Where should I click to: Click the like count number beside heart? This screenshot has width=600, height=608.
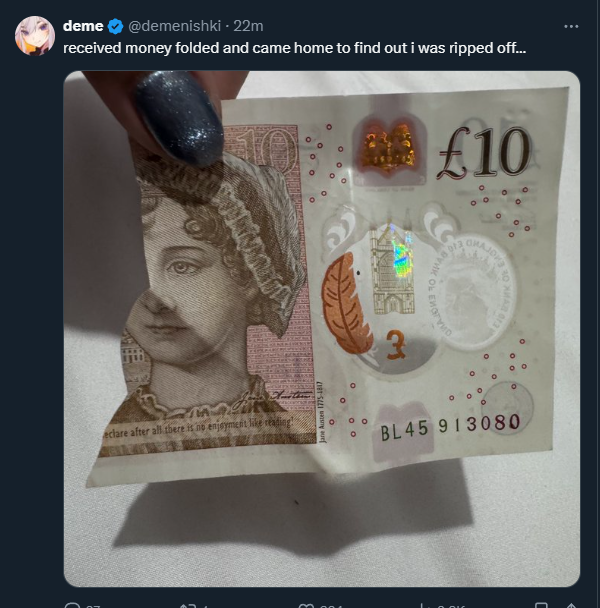click(x=330, y=606)
